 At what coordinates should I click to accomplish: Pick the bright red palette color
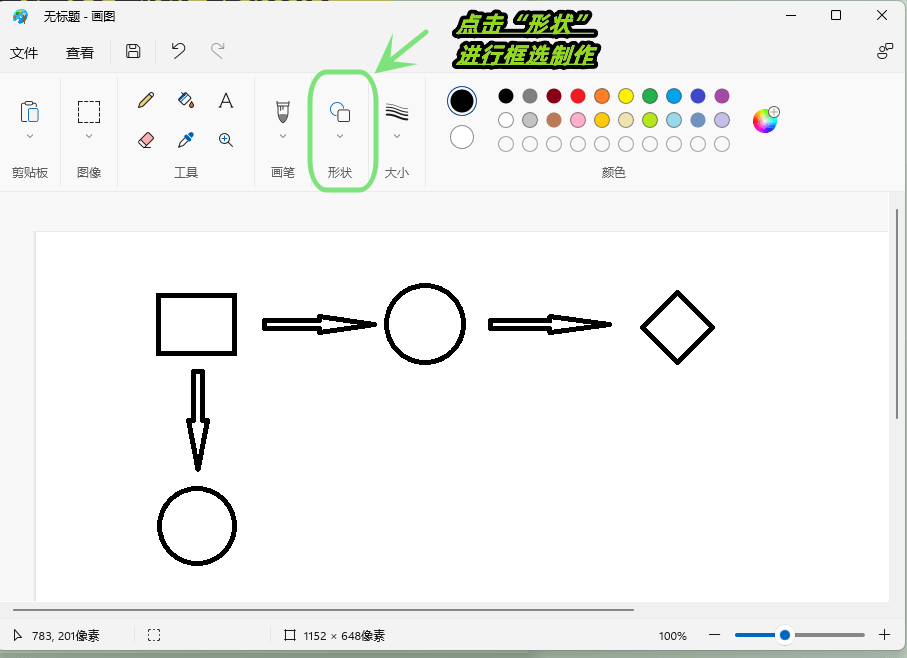point(578,96)
